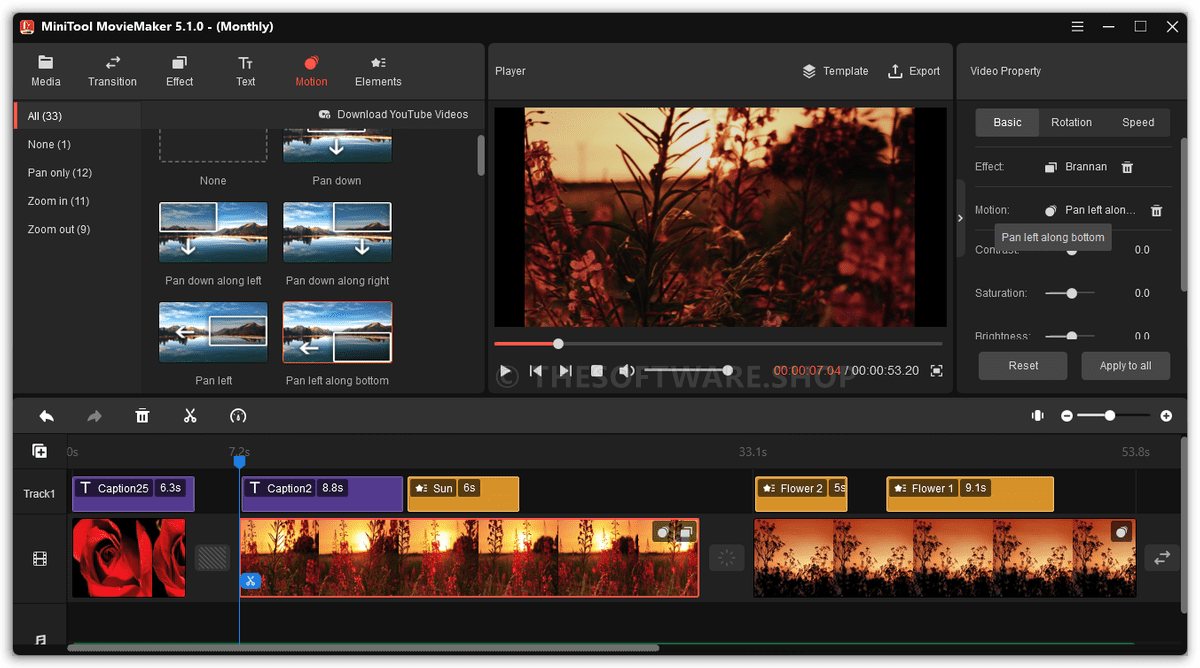
Task: Click Download YouTube Videos link
Action: (x=393, y=114)
